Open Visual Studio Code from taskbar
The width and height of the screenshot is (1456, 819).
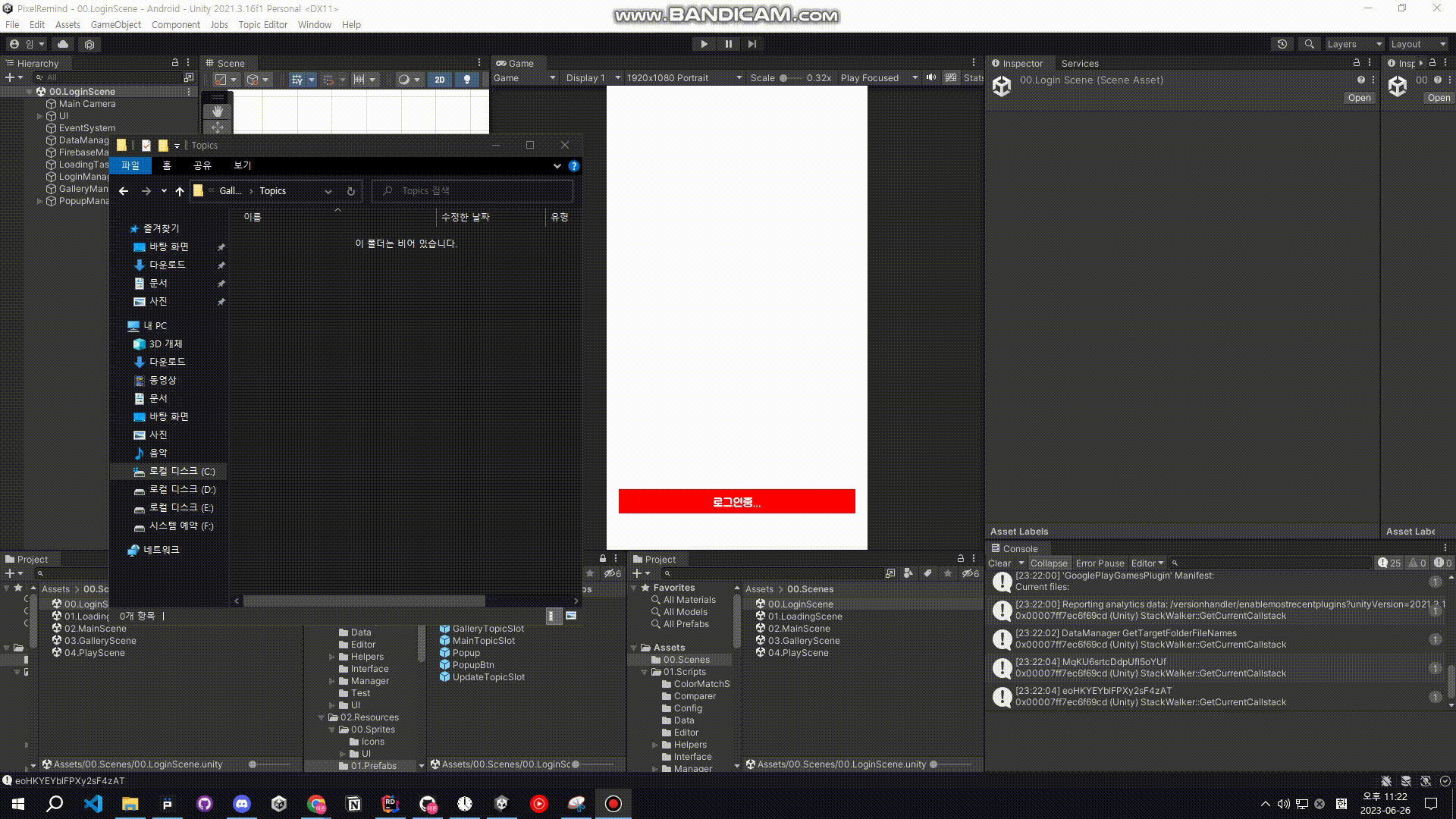(93, 804)
